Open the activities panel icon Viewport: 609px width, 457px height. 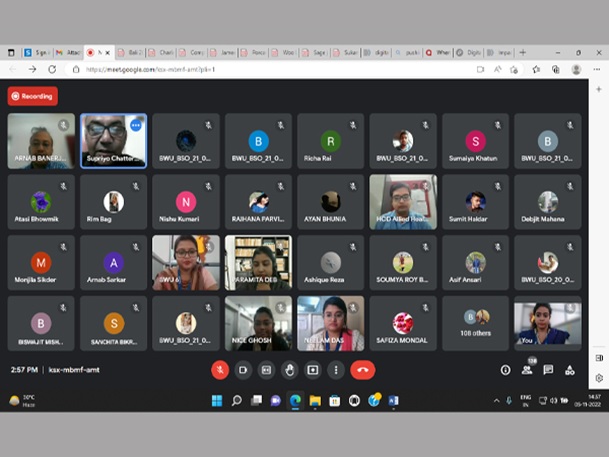tap(570, 370)
